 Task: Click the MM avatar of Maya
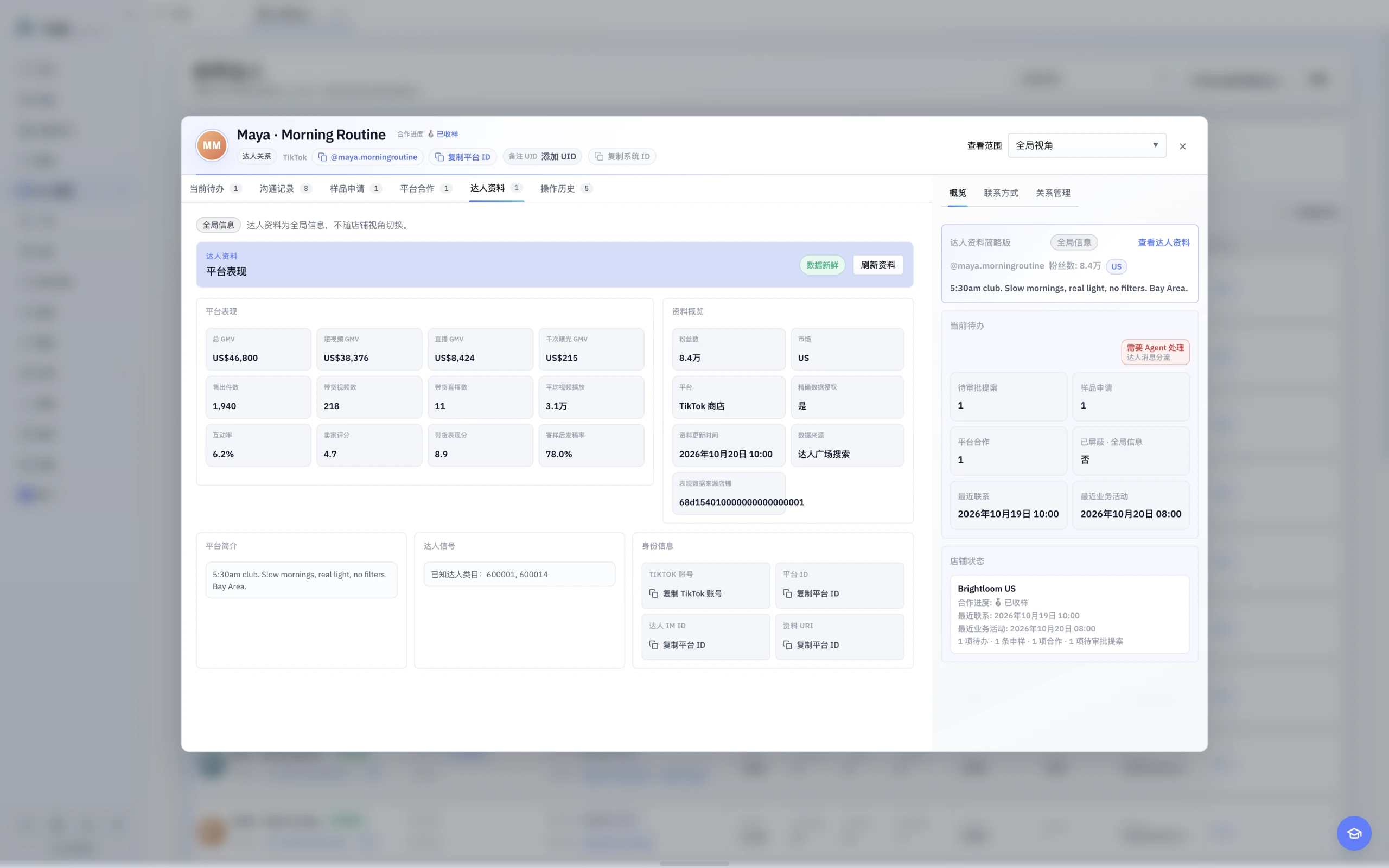pos(212,145)
